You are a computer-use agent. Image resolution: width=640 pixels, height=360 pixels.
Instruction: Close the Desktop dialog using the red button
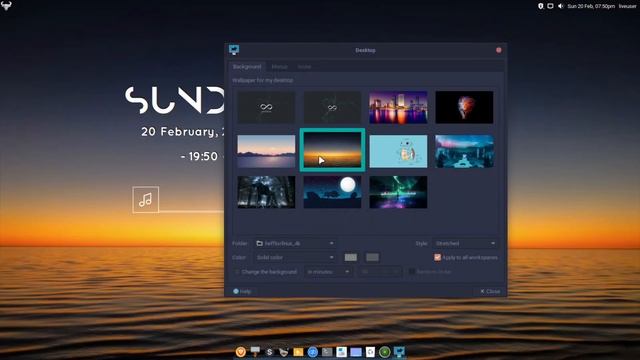(498, 50)
